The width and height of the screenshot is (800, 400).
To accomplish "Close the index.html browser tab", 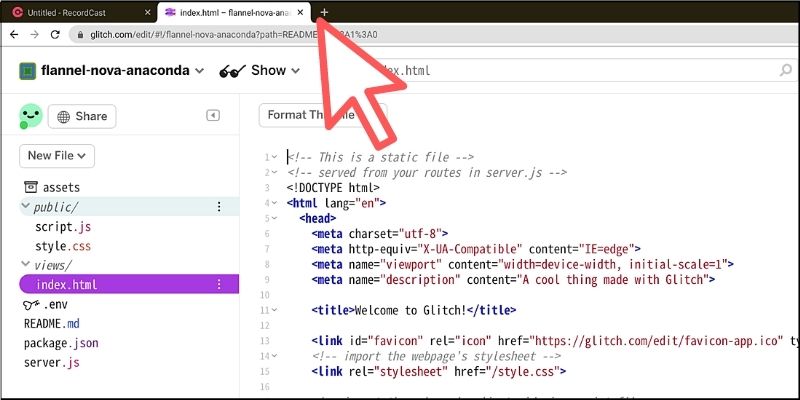I will tap(300, 12).
